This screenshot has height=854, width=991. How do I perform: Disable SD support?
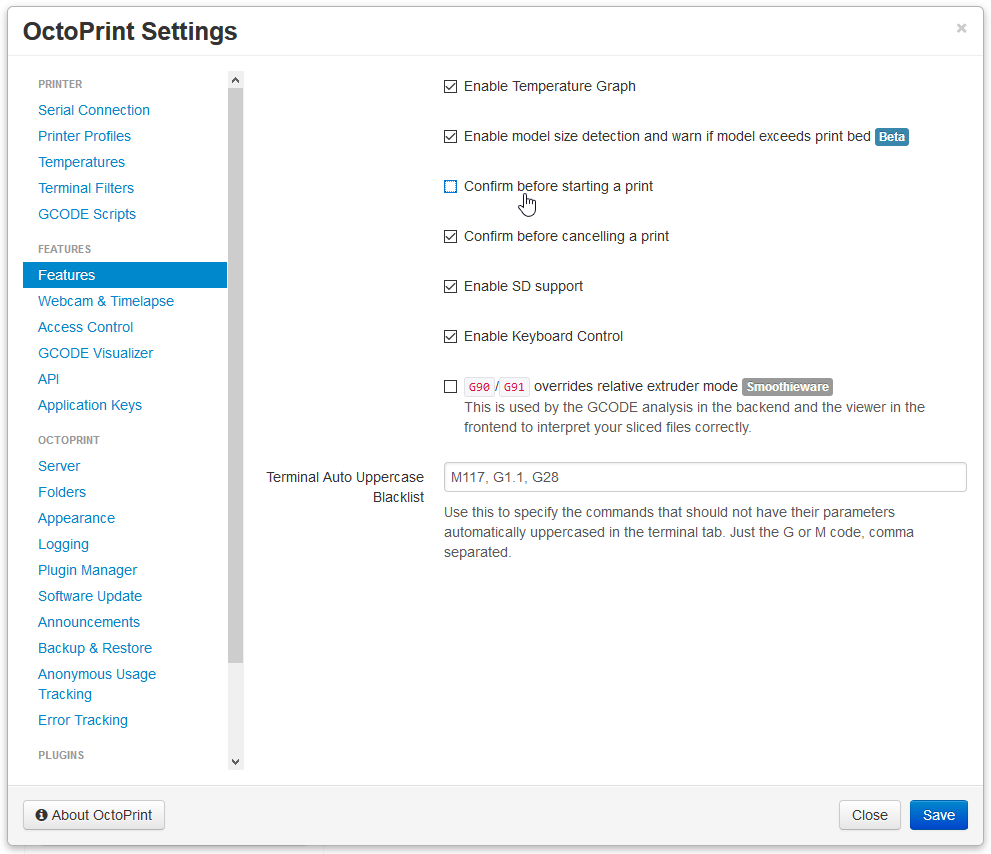click(x=450, y=286)
